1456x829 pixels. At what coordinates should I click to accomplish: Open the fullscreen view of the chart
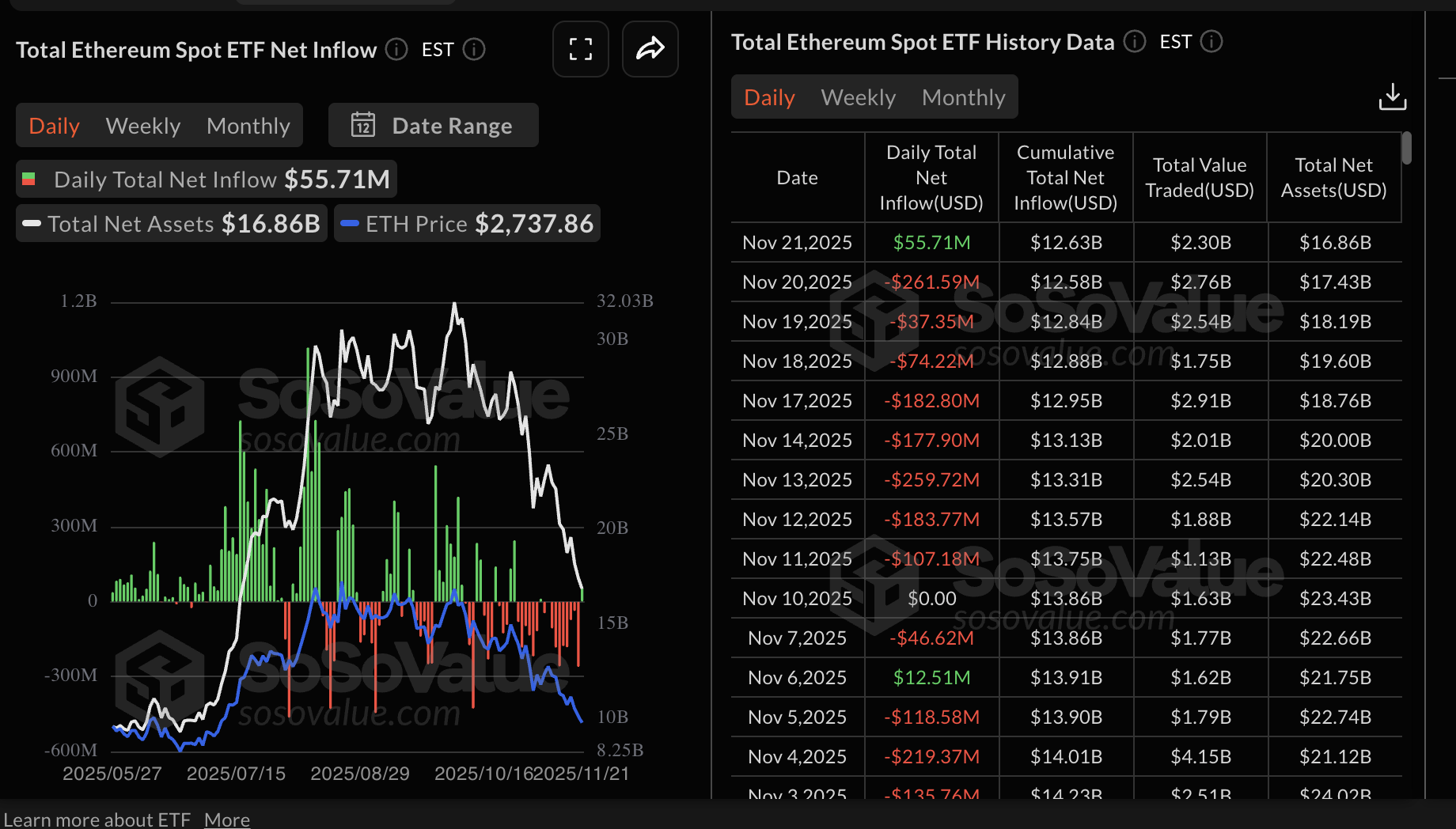[580, 49]
